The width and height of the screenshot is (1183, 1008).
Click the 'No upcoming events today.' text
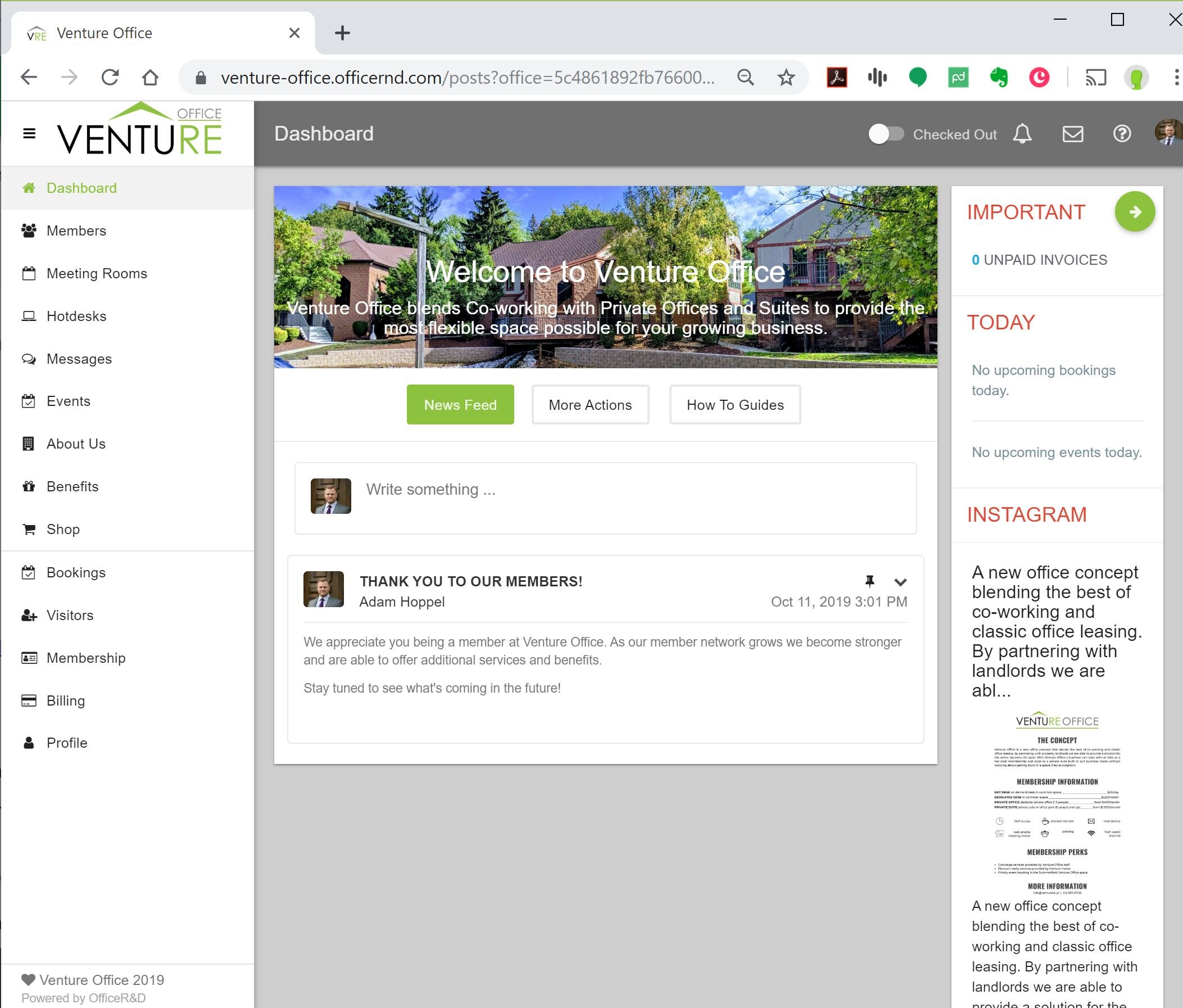click(1056, 453)
